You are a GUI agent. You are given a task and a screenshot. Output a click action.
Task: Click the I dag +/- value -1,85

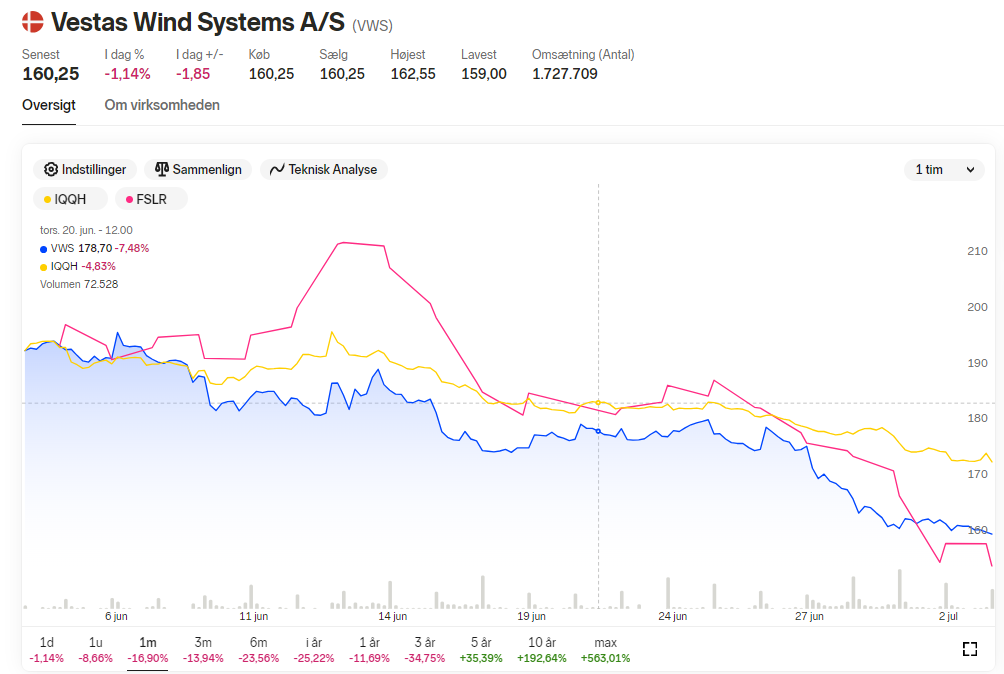pos(193,74)
